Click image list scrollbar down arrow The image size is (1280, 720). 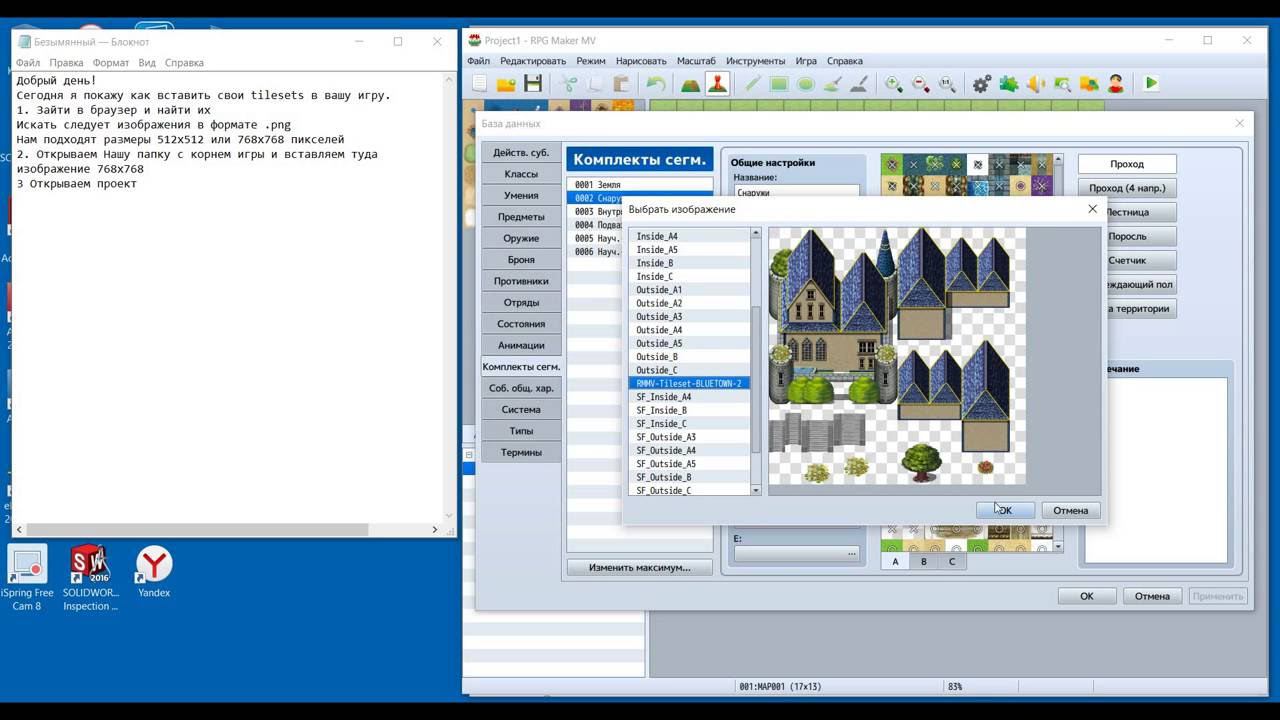756,490
